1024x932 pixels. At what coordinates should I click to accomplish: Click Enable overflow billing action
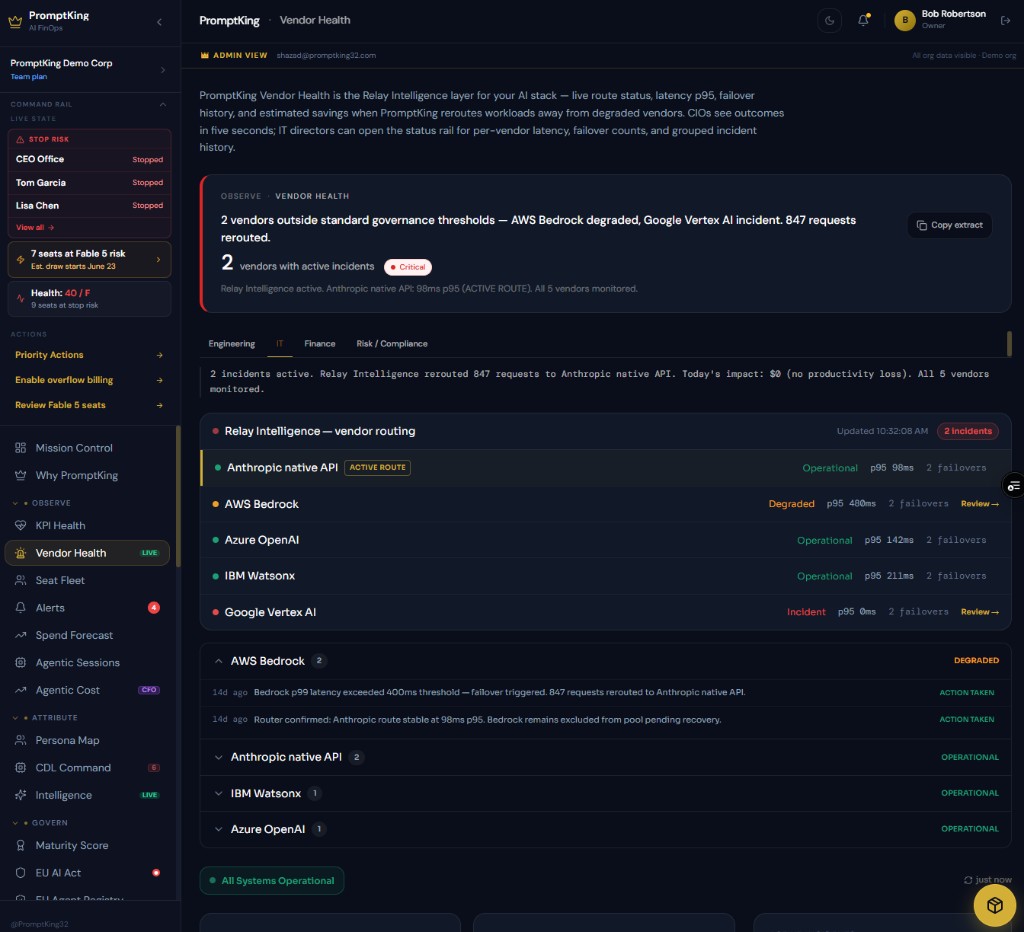point(89,380)
